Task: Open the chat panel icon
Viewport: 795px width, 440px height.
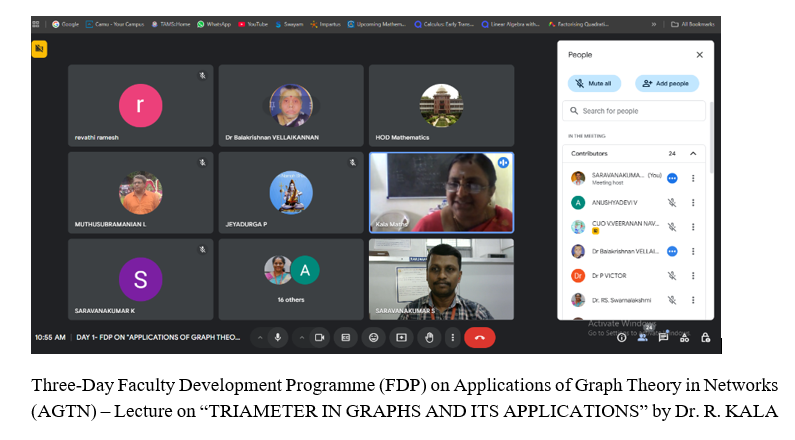Action: point(663,338)
